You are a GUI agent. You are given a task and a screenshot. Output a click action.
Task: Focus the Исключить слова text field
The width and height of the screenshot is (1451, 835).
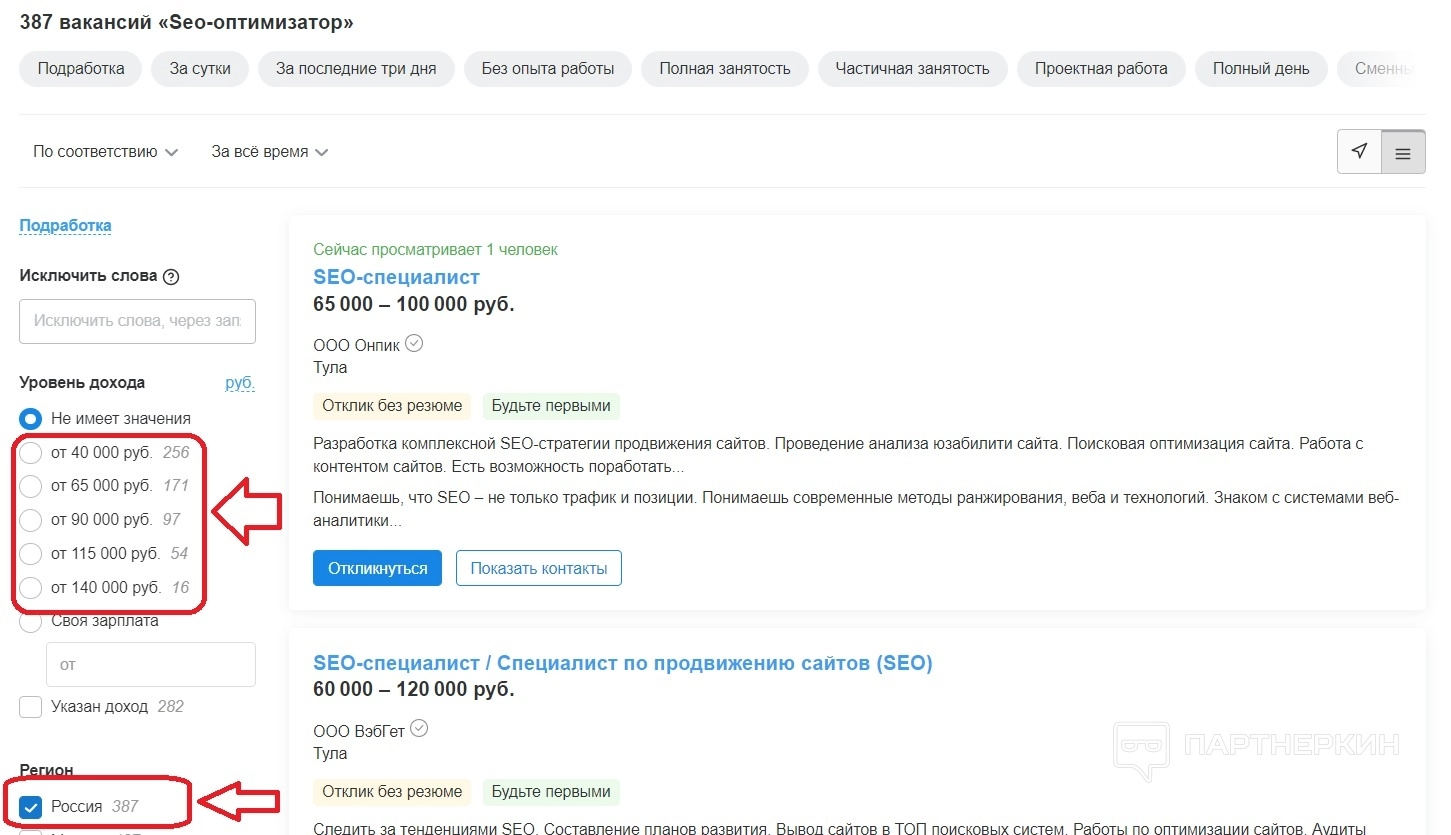coord(137,321)
